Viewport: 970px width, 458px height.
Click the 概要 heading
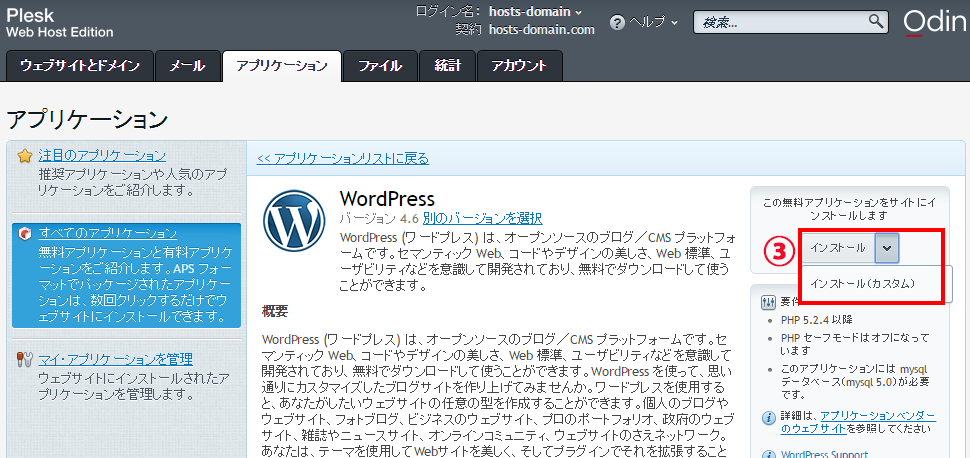click(x=275, y=311)
